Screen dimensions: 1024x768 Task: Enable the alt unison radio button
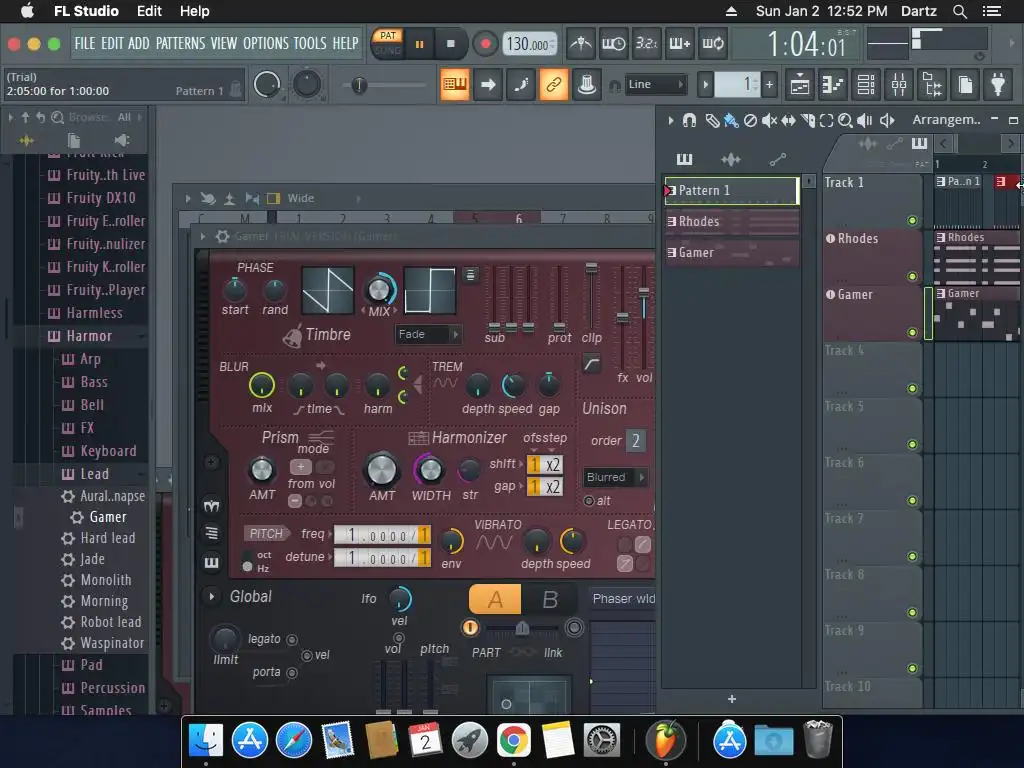(x=589, y=501)
